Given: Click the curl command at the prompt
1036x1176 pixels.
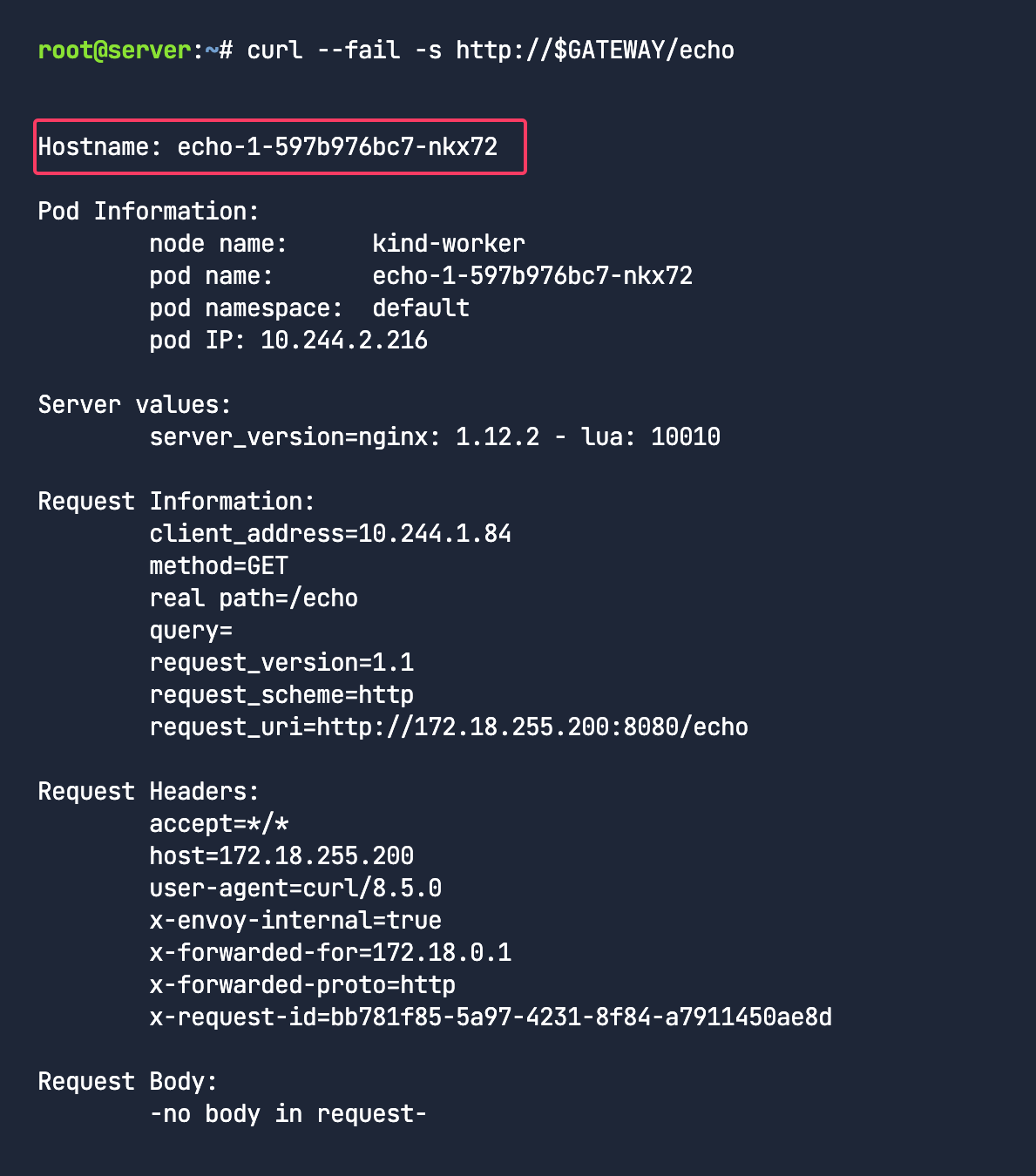Looking at the screenshot, I should (x=490, y=50).
